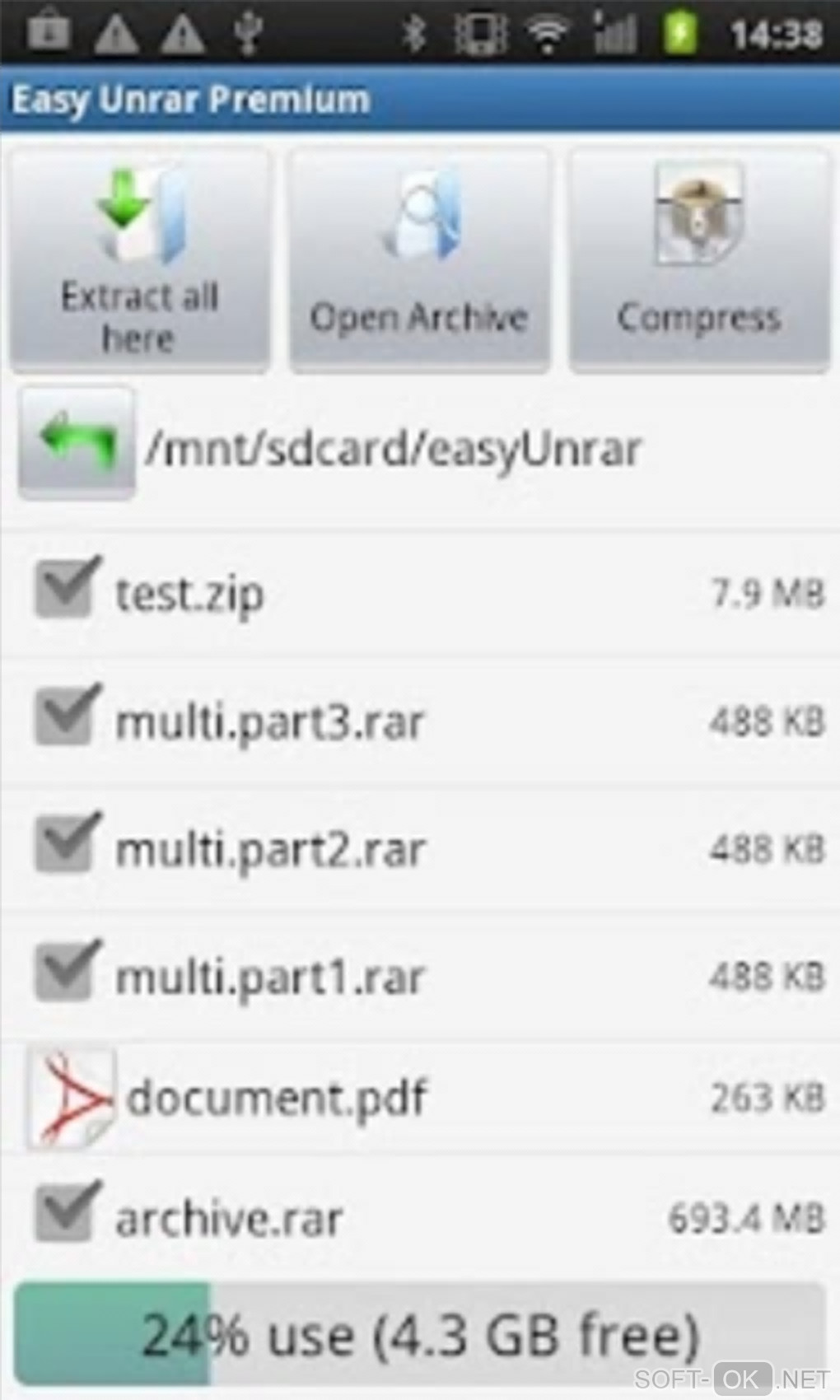Image resolution: width=840 pixels, height=1400 pixels.
Task: Tap the Extract all here button
Action: point(139,260)
